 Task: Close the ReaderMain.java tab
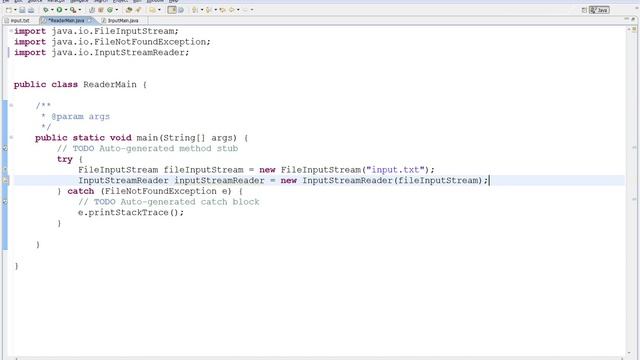coord(89,20)
